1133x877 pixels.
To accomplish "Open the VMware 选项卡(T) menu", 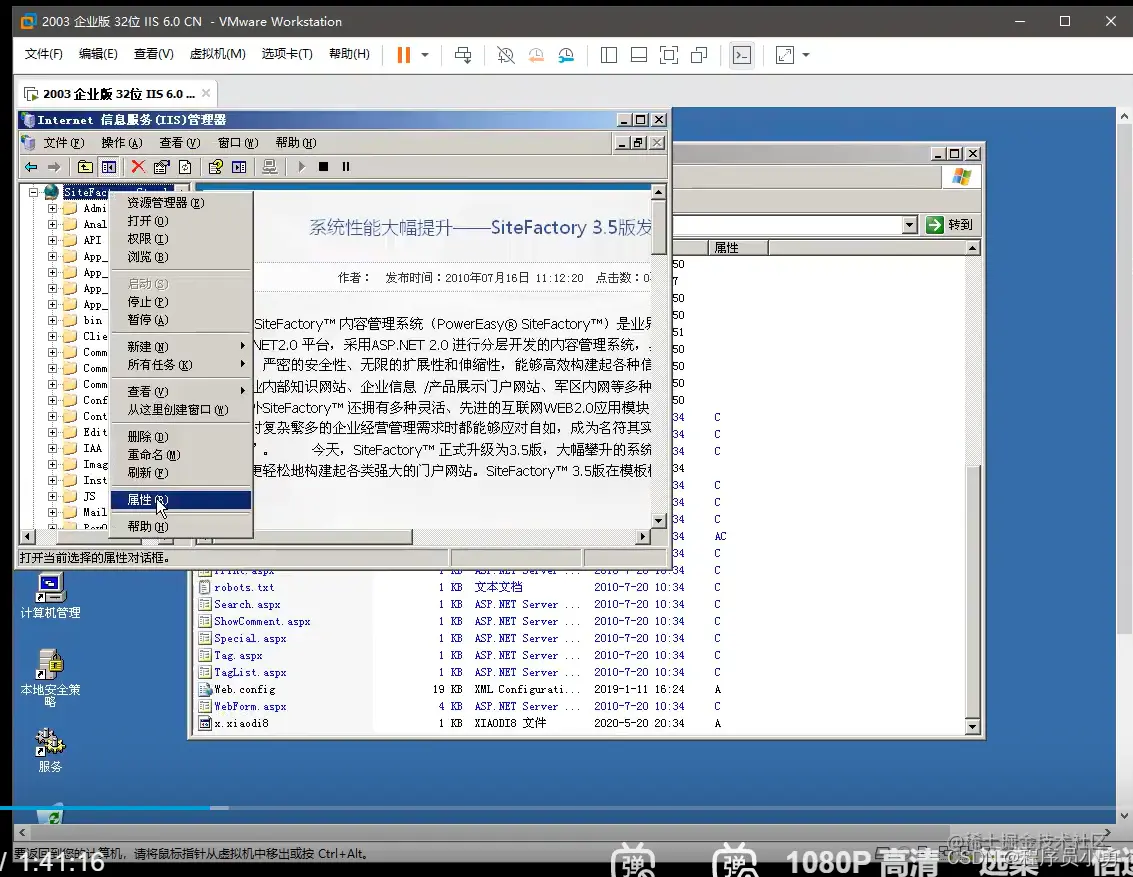I will pos(287,54).
